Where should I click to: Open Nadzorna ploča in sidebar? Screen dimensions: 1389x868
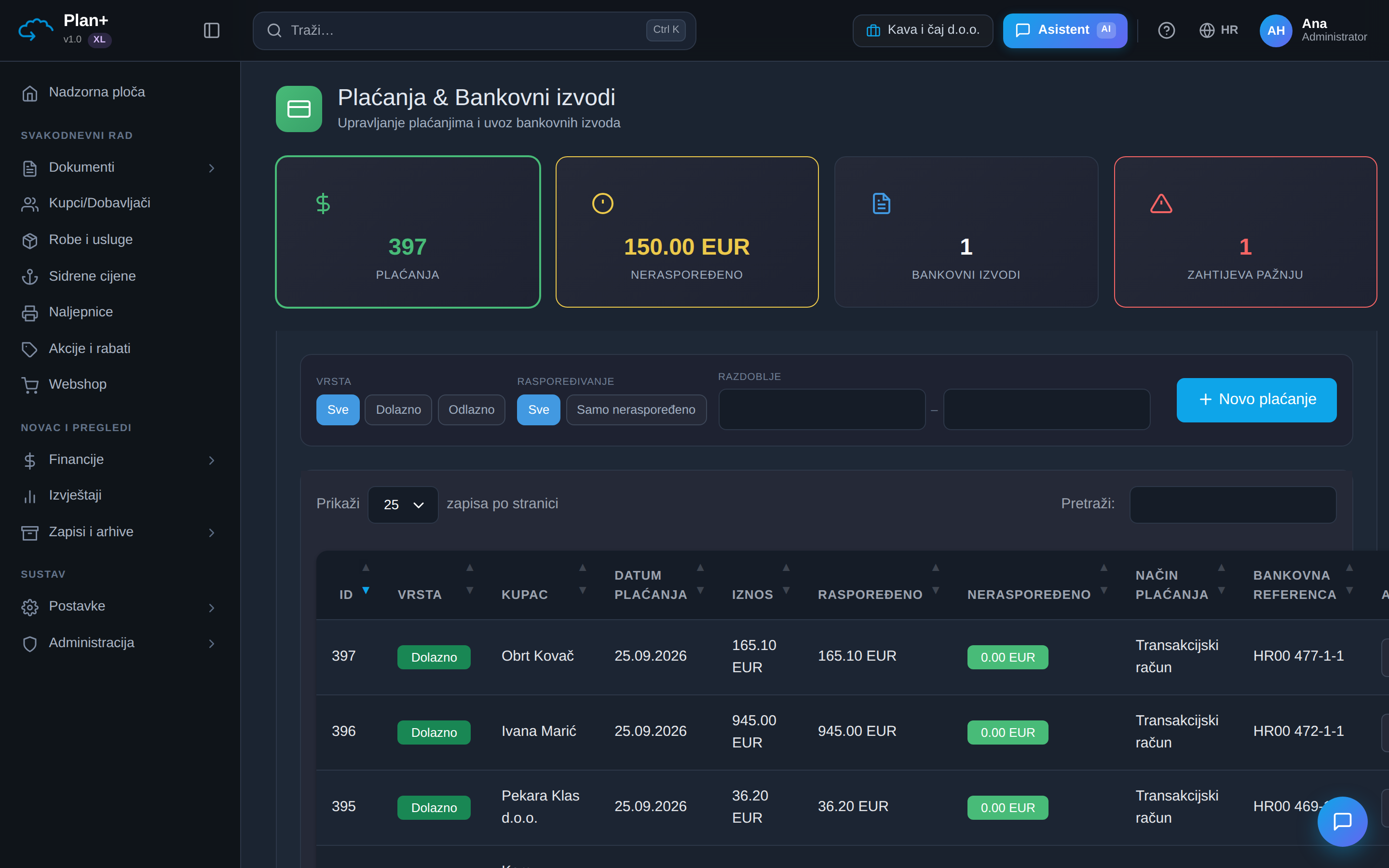click(x=120, y=93)
